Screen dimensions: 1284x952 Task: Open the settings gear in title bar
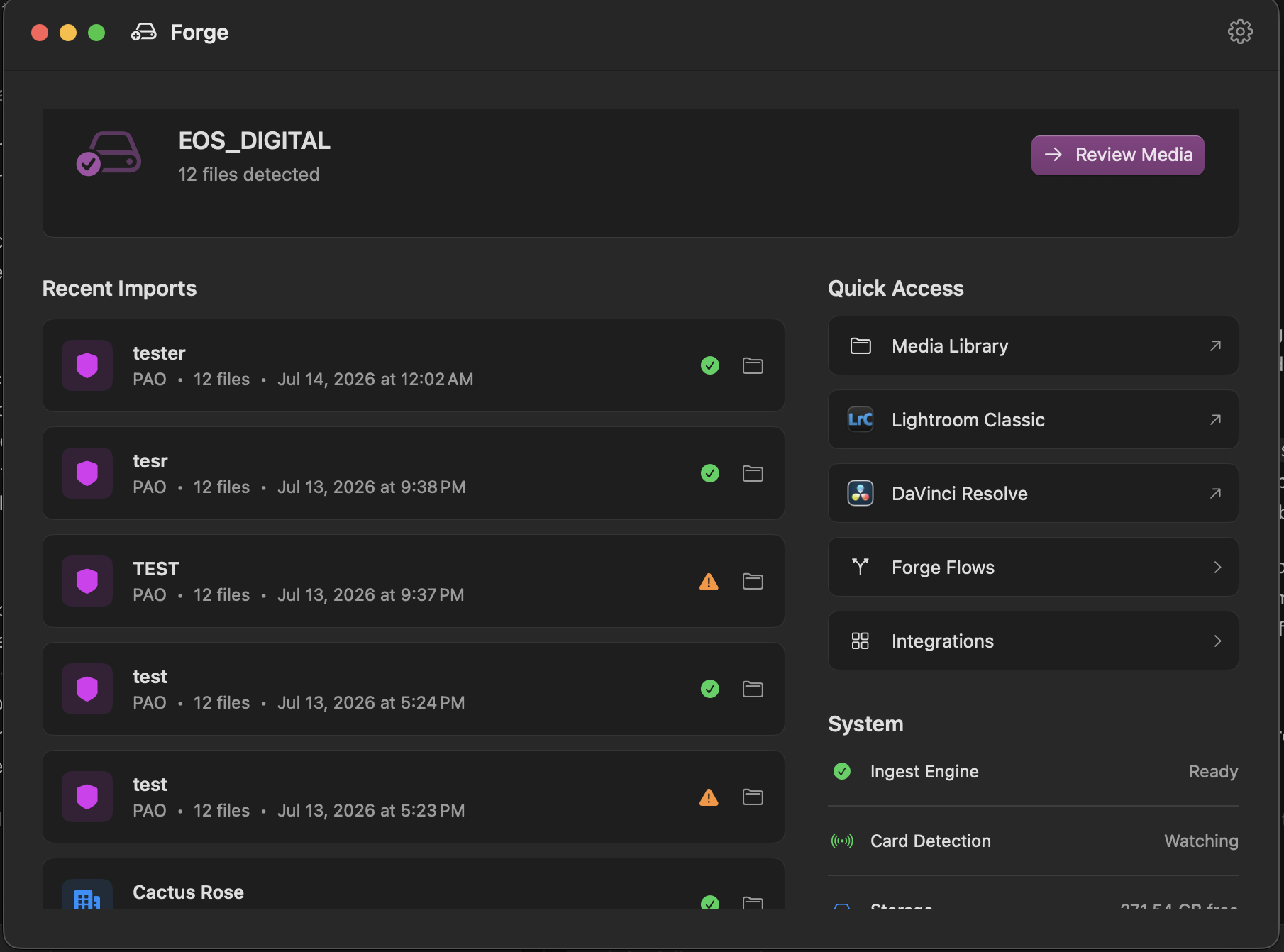(1240, 32)
